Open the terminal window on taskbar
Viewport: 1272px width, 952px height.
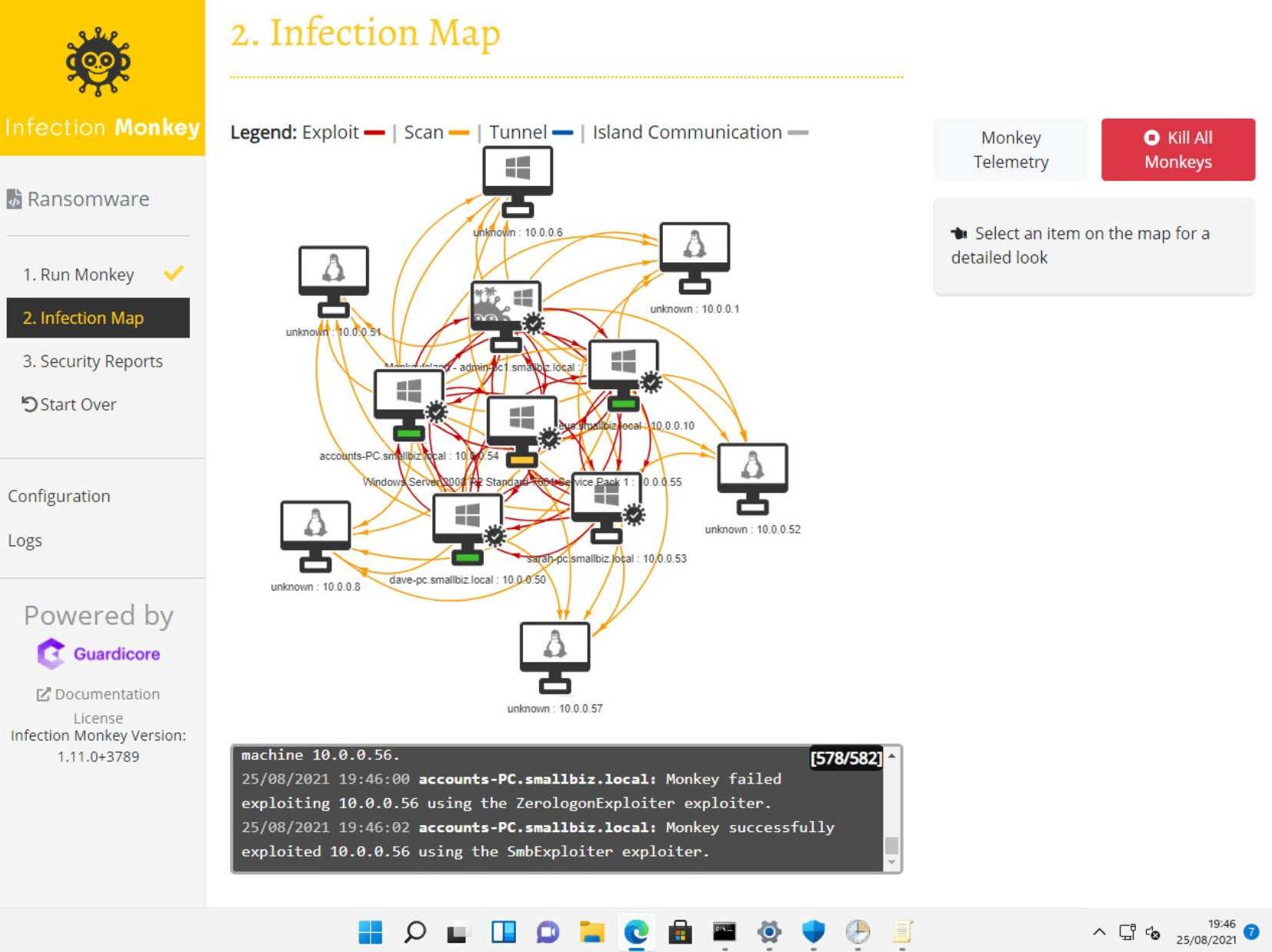(724, 932)
